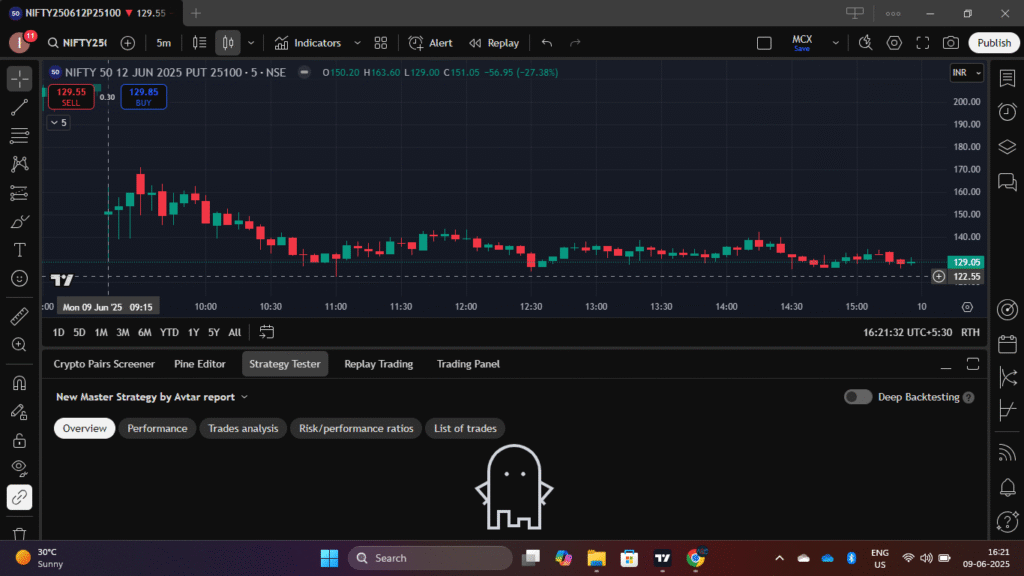Screen dimensions: 1024x576
Task: Click the candlestick chart style icon
Action: tap(228, 43)
